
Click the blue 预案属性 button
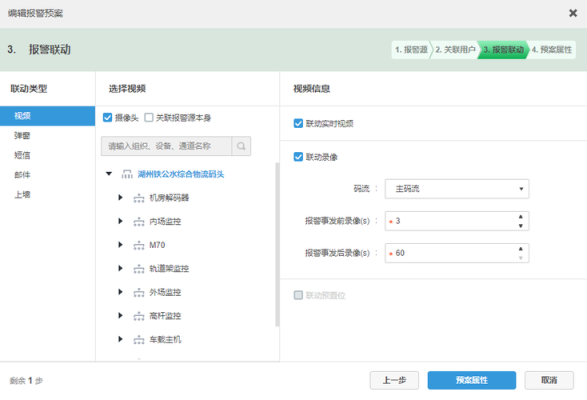[x=472, y=380]
